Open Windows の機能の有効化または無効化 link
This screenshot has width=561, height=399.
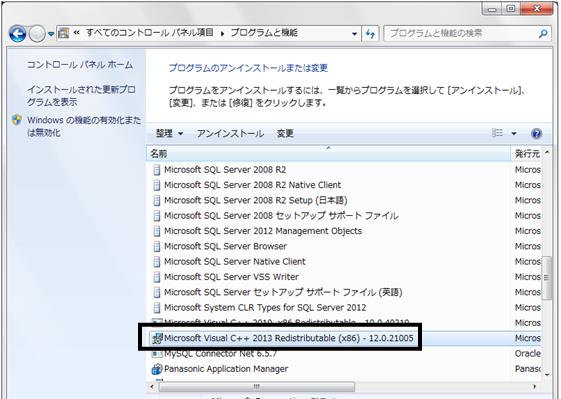pyautogui.click(x=84, y=126)
